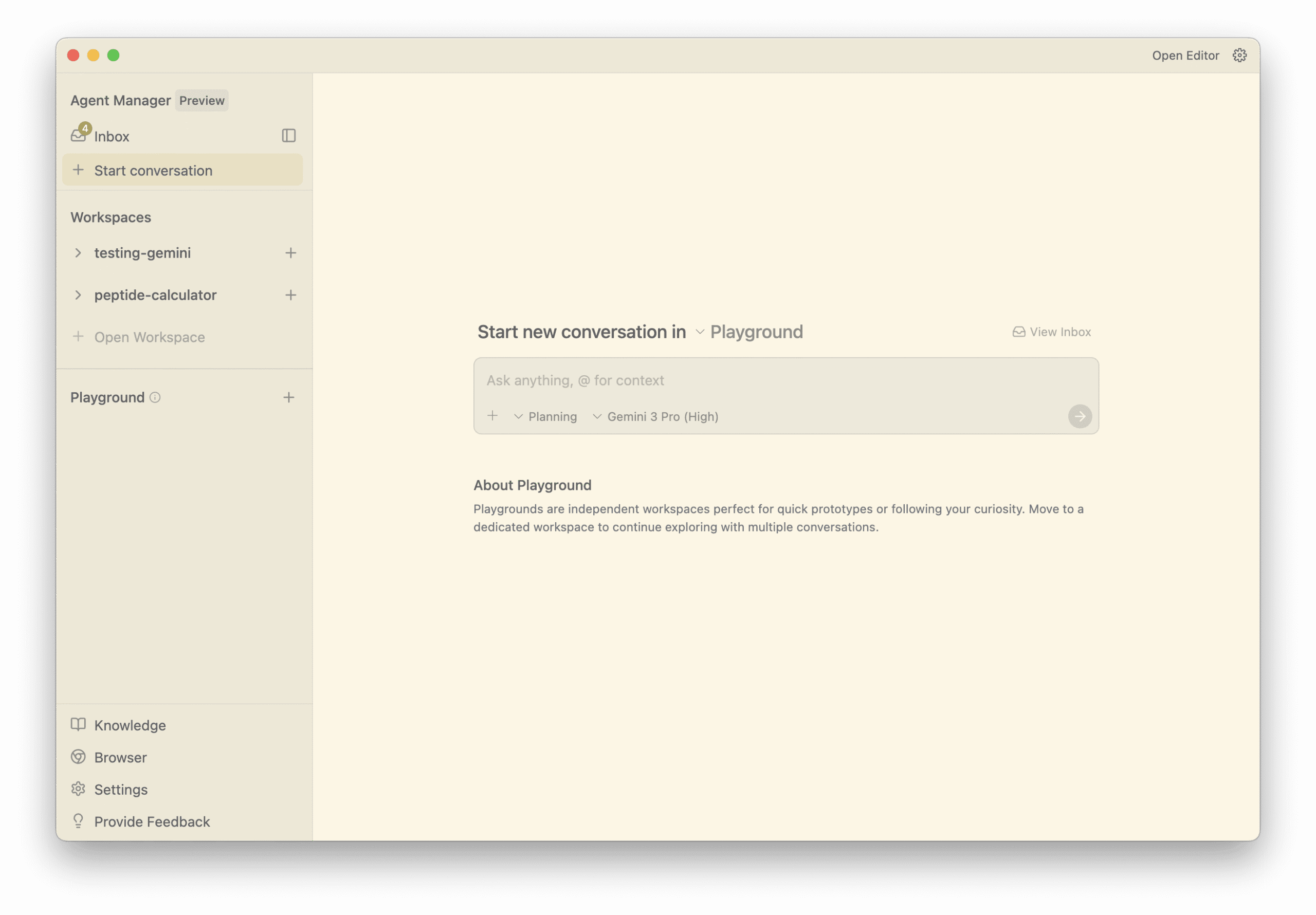Open the Knowledge section

[130, 725]
